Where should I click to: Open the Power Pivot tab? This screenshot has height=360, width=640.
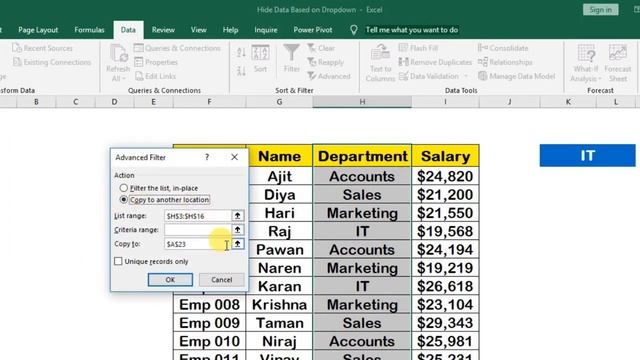pyautogui.click(x=313, y=30)
